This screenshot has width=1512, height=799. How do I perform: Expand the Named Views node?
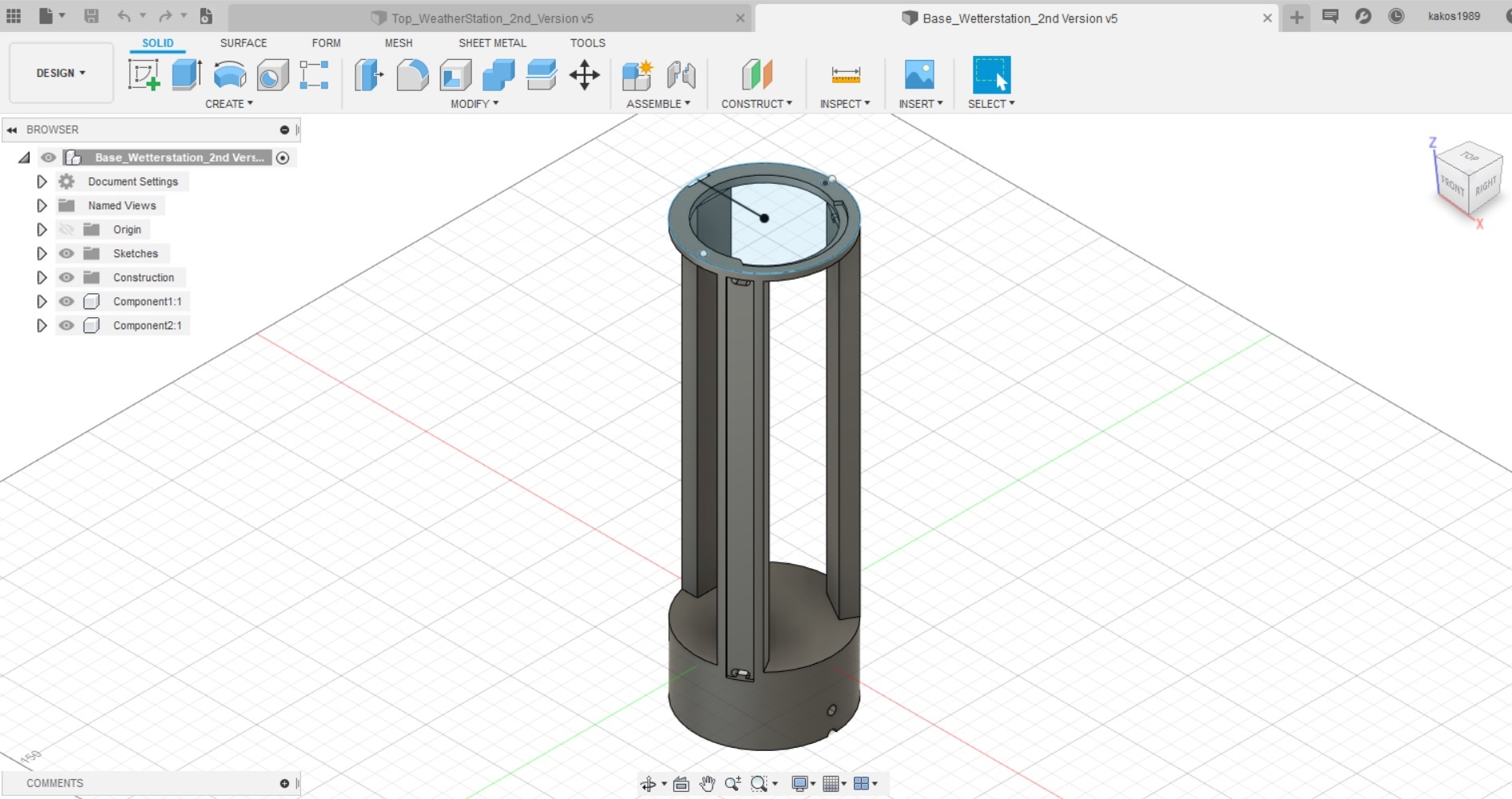[x=42, y=205]
